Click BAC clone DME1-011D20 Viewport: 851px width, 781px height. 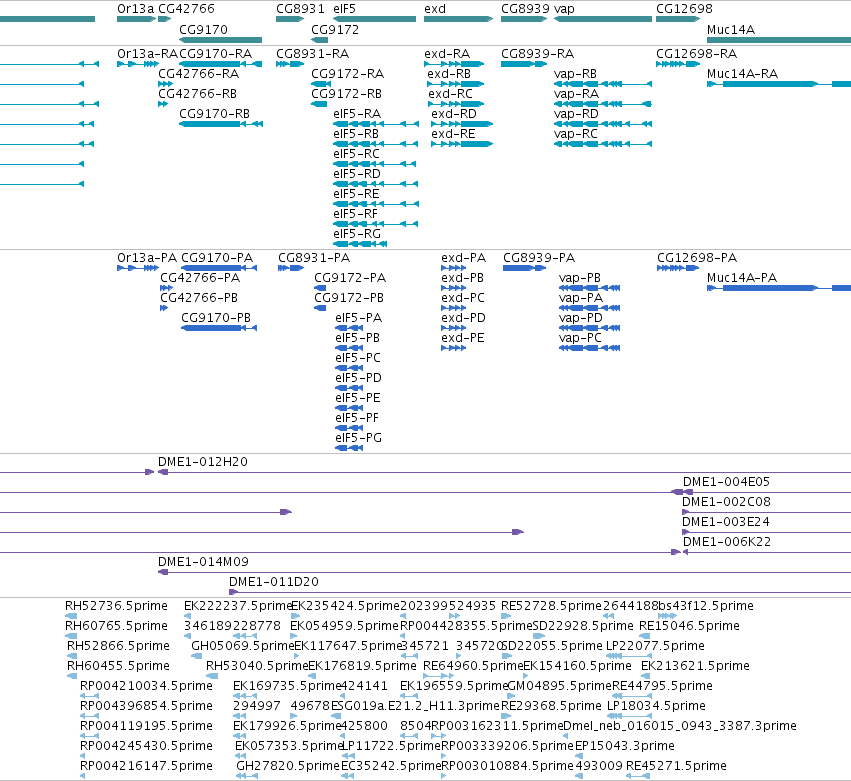[540, 593]
